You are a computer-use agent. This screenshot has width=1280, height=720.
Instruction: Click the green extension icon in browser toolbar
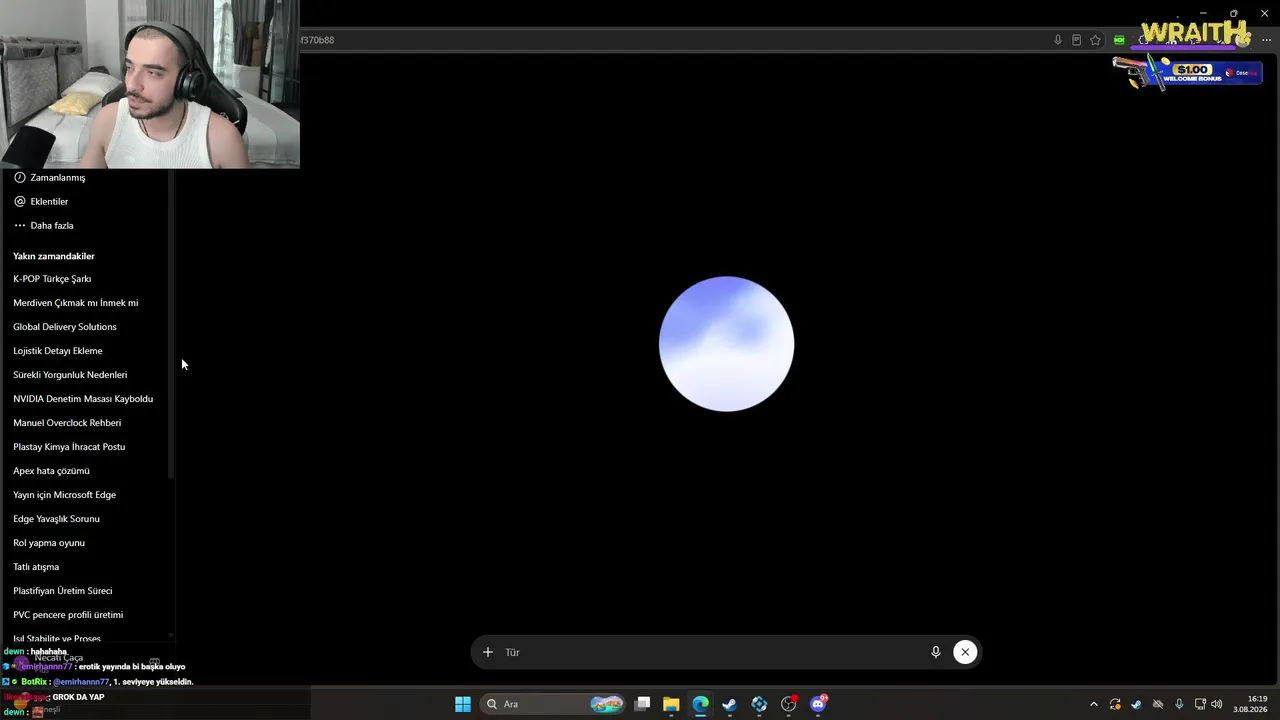[1119, 40]
